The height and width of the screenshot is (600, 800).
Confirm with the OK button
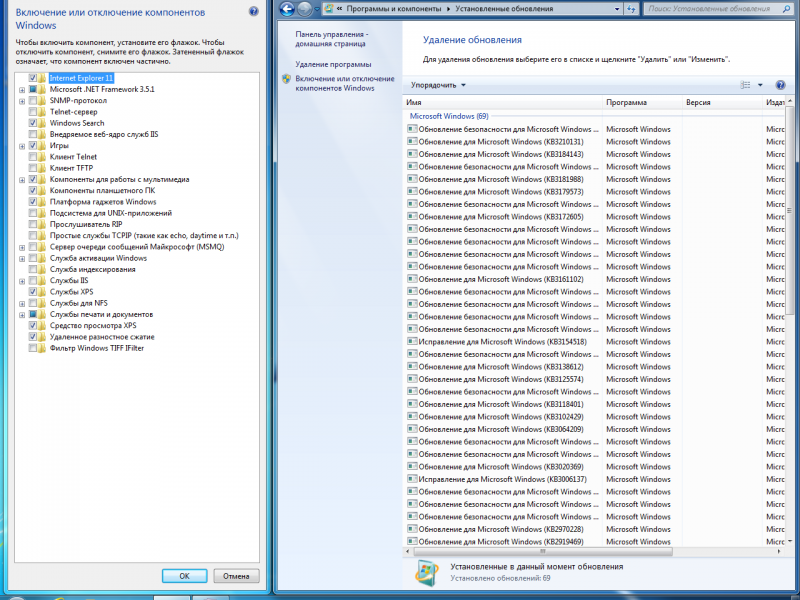pyautogui.click(x=184, y=576)
